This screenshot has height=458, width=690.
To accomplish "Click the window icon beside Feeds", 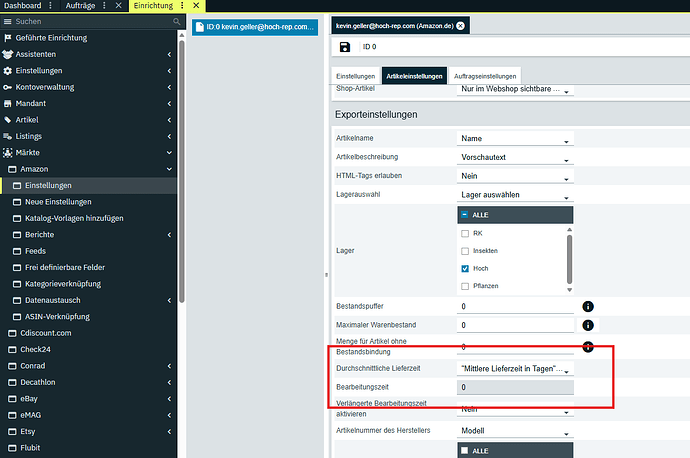I will 17,251.
